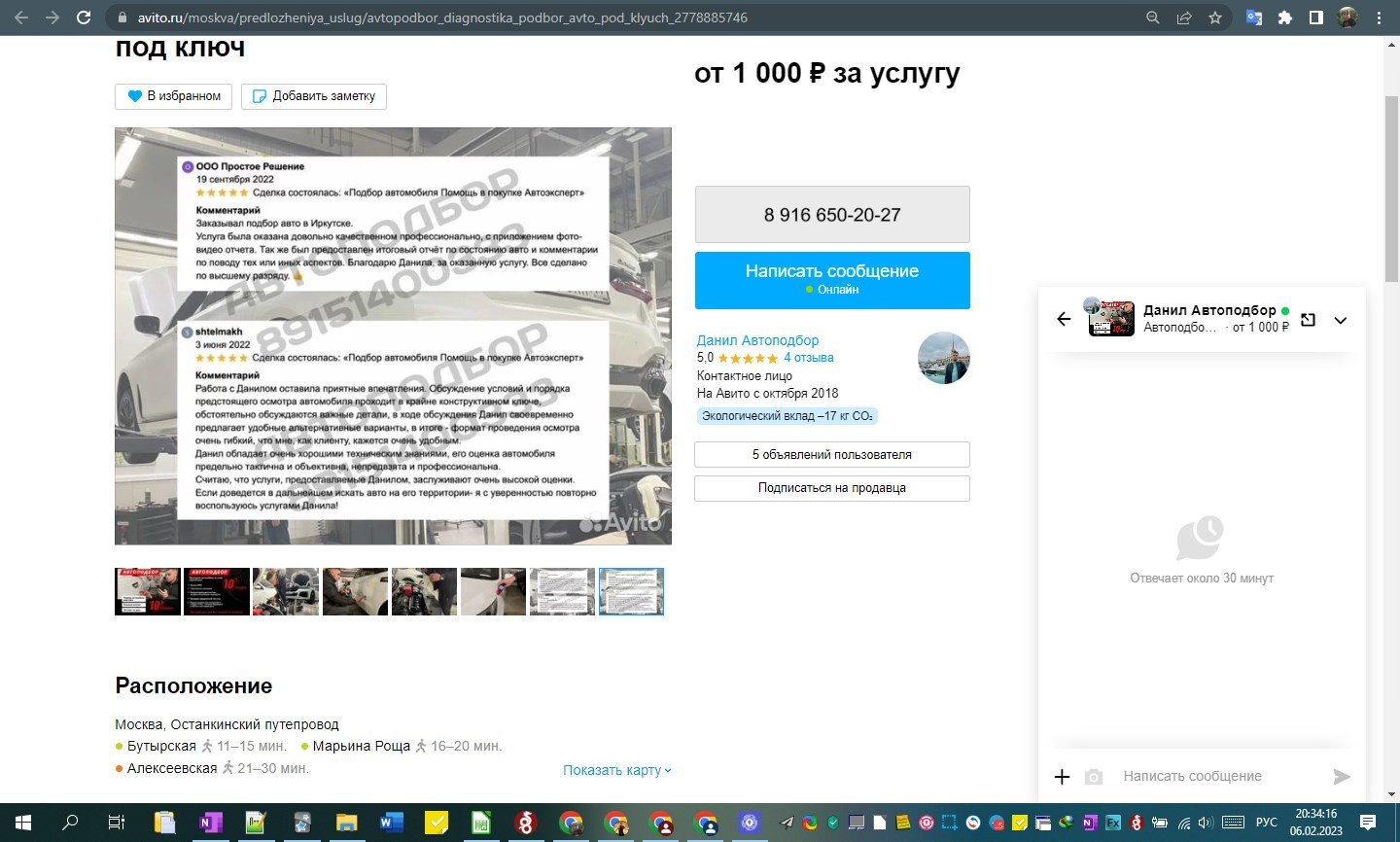
Task: Open the Telegram tray icon
Action: click(787, 823)
